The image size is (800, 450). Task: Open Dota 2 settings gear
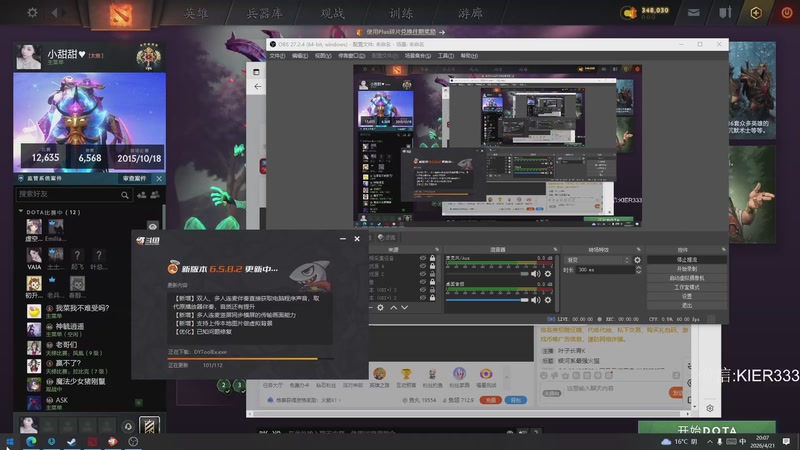click(32, 12)
